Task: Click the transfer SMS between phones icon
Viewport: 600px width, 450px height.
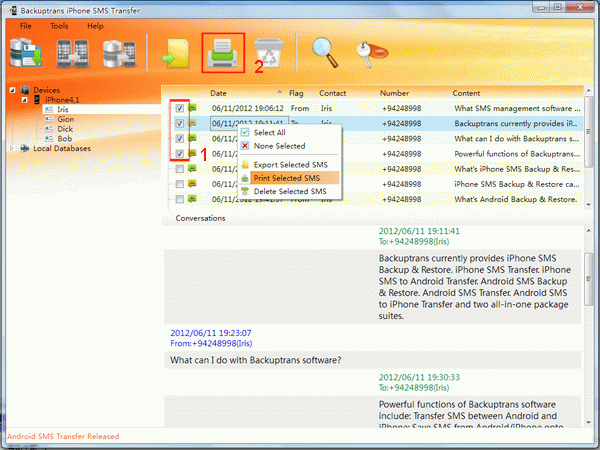Action: tap(72, 54)
